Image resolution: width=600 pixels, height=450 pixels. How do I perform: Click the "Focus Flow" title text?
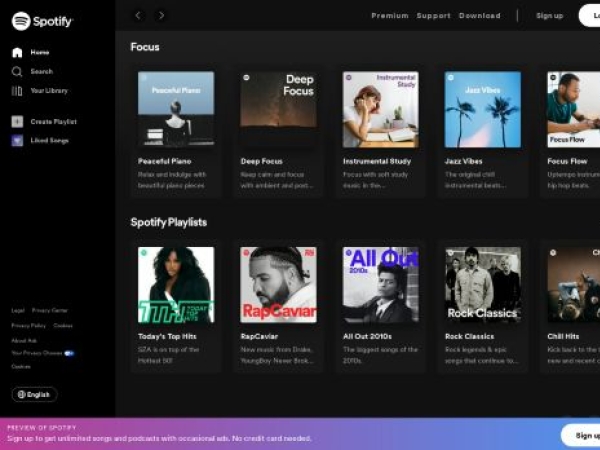pyautogui.click(x=567, y=161)
